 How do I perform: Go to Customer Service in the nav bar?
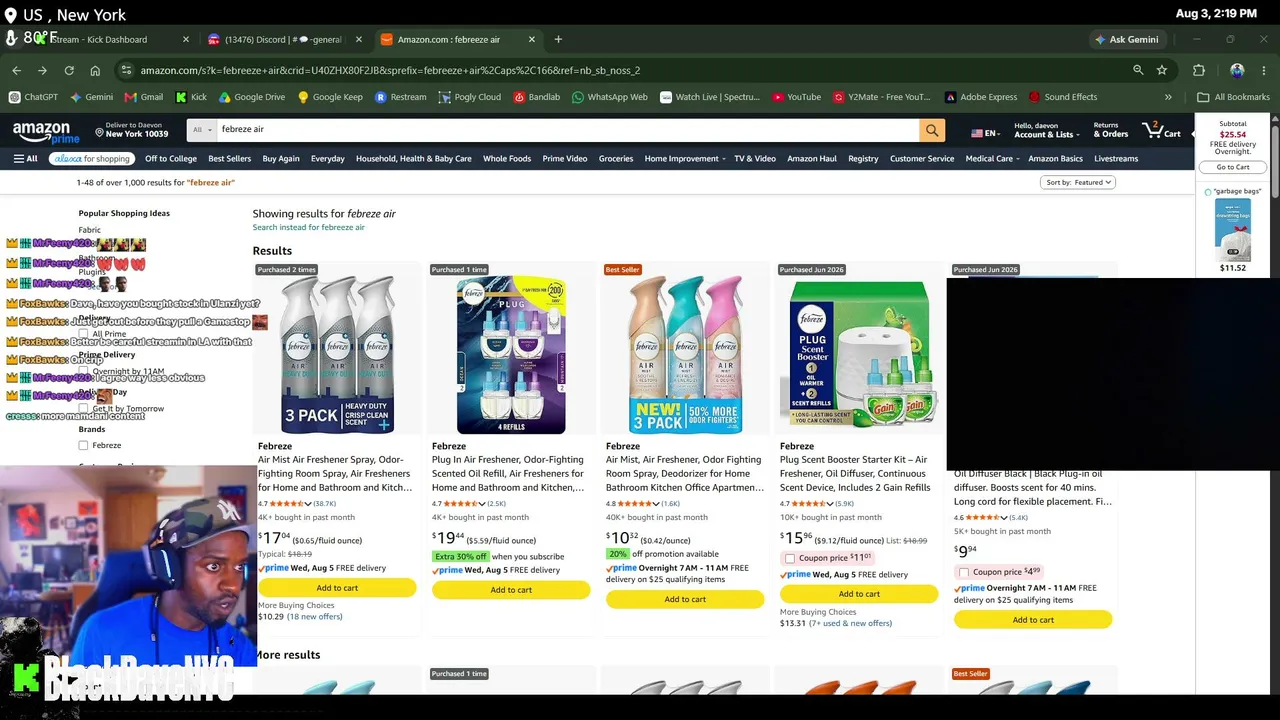(922, 158)
